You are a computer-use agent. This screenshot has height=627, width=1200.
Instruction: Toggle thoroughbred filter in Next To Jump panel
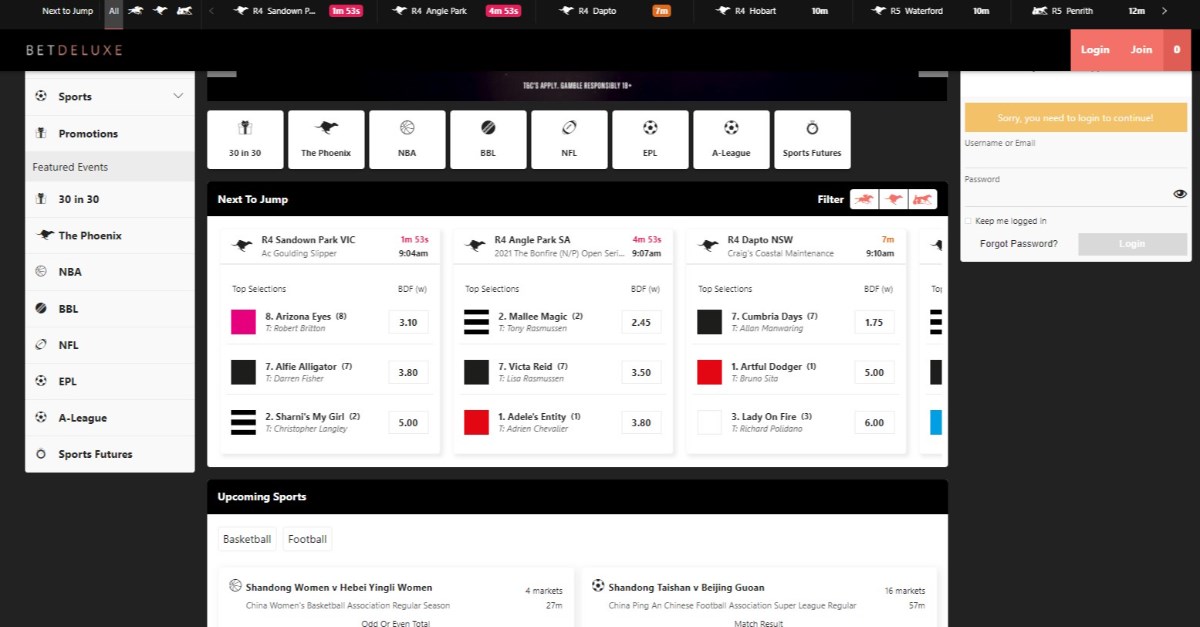(x=864, y=199)
